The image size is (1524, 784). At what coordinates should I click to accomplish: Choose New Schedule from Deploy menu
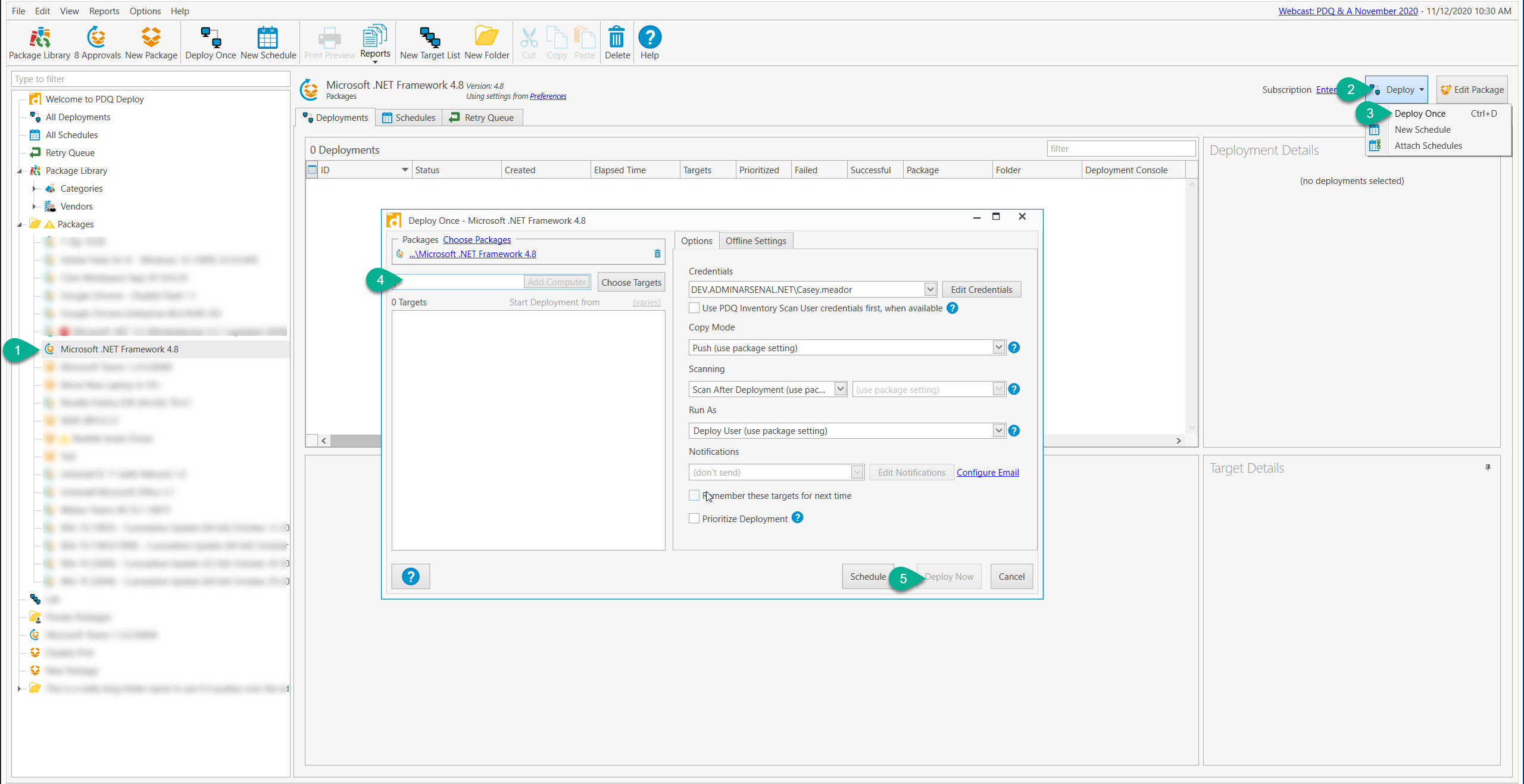point(1422,130)
